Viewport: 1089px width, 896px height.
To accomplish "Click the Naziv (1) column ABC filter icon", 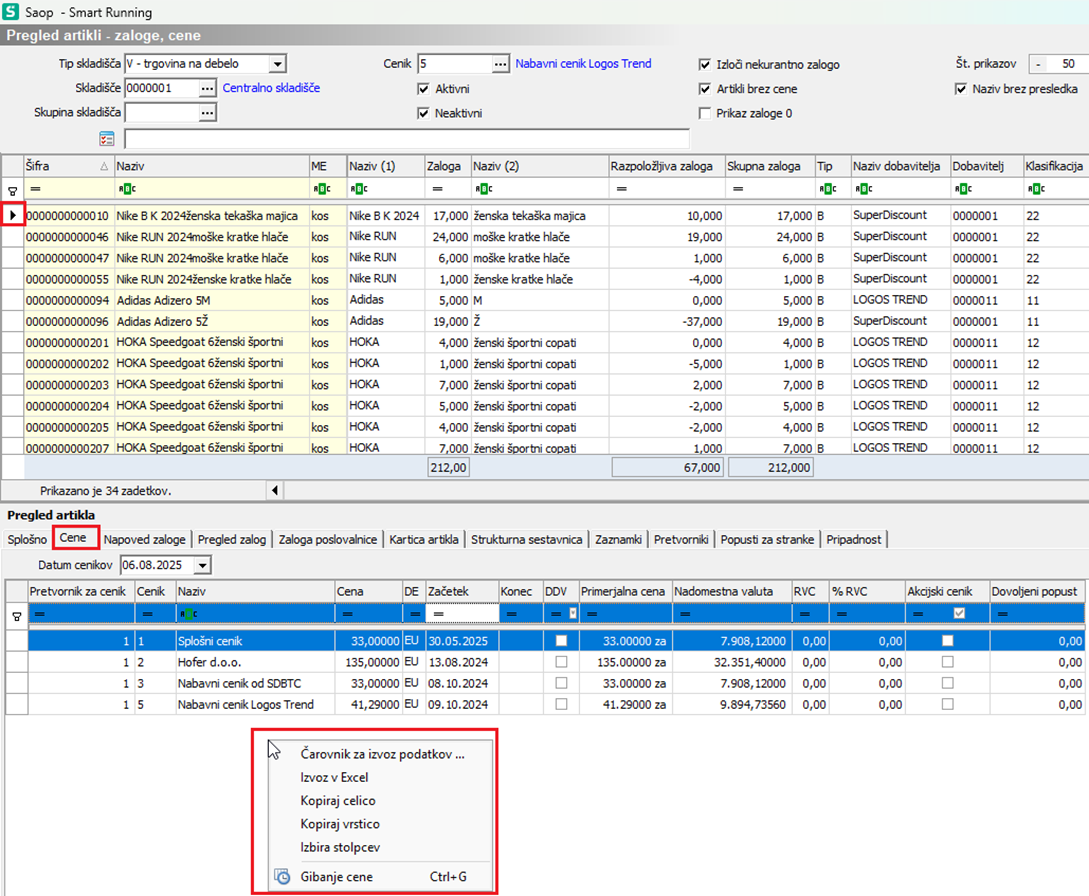I will pyautogui.click(x=359, y=188).
